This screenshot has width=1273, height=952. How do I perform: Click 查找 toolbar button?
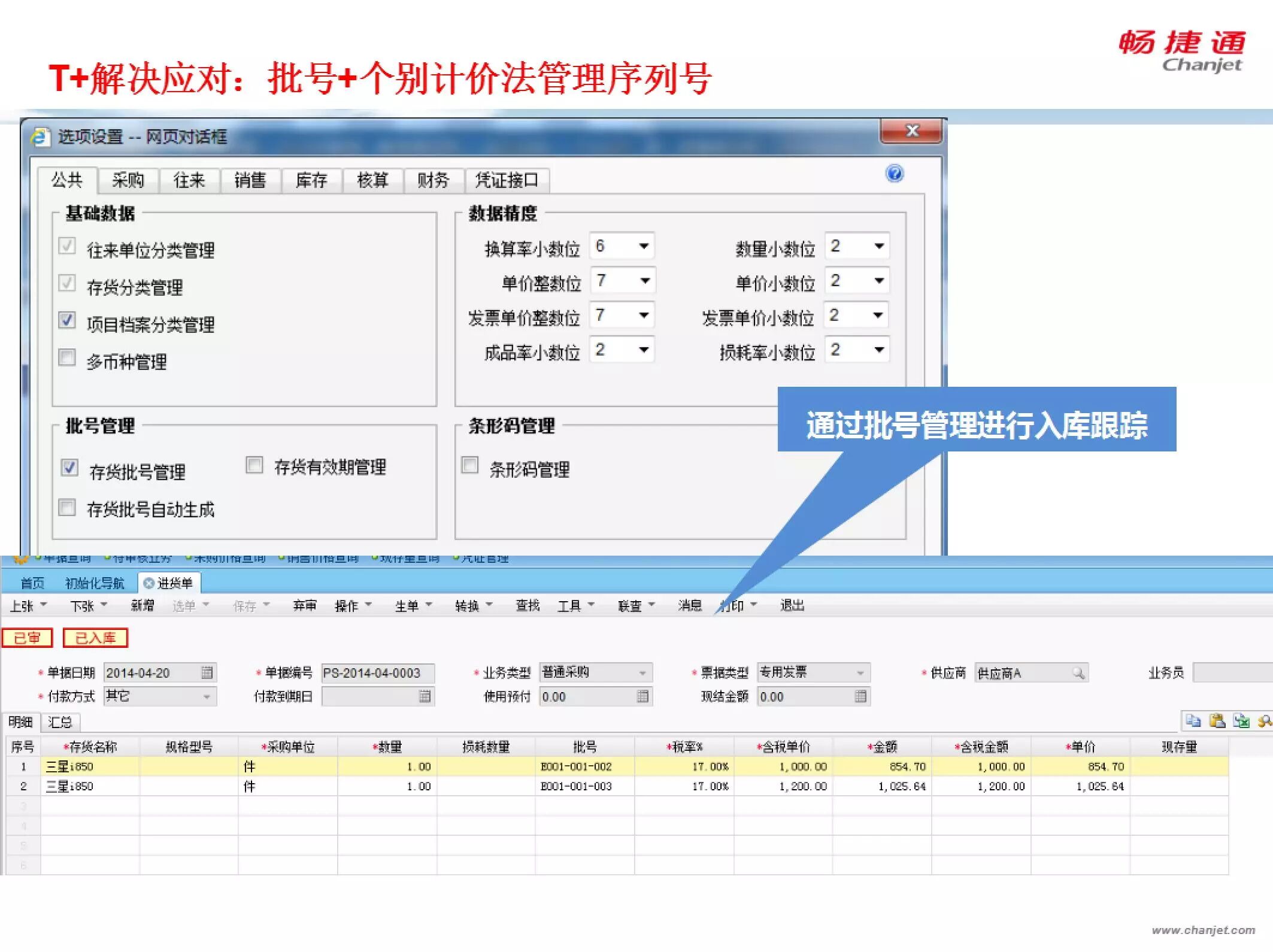528,606
